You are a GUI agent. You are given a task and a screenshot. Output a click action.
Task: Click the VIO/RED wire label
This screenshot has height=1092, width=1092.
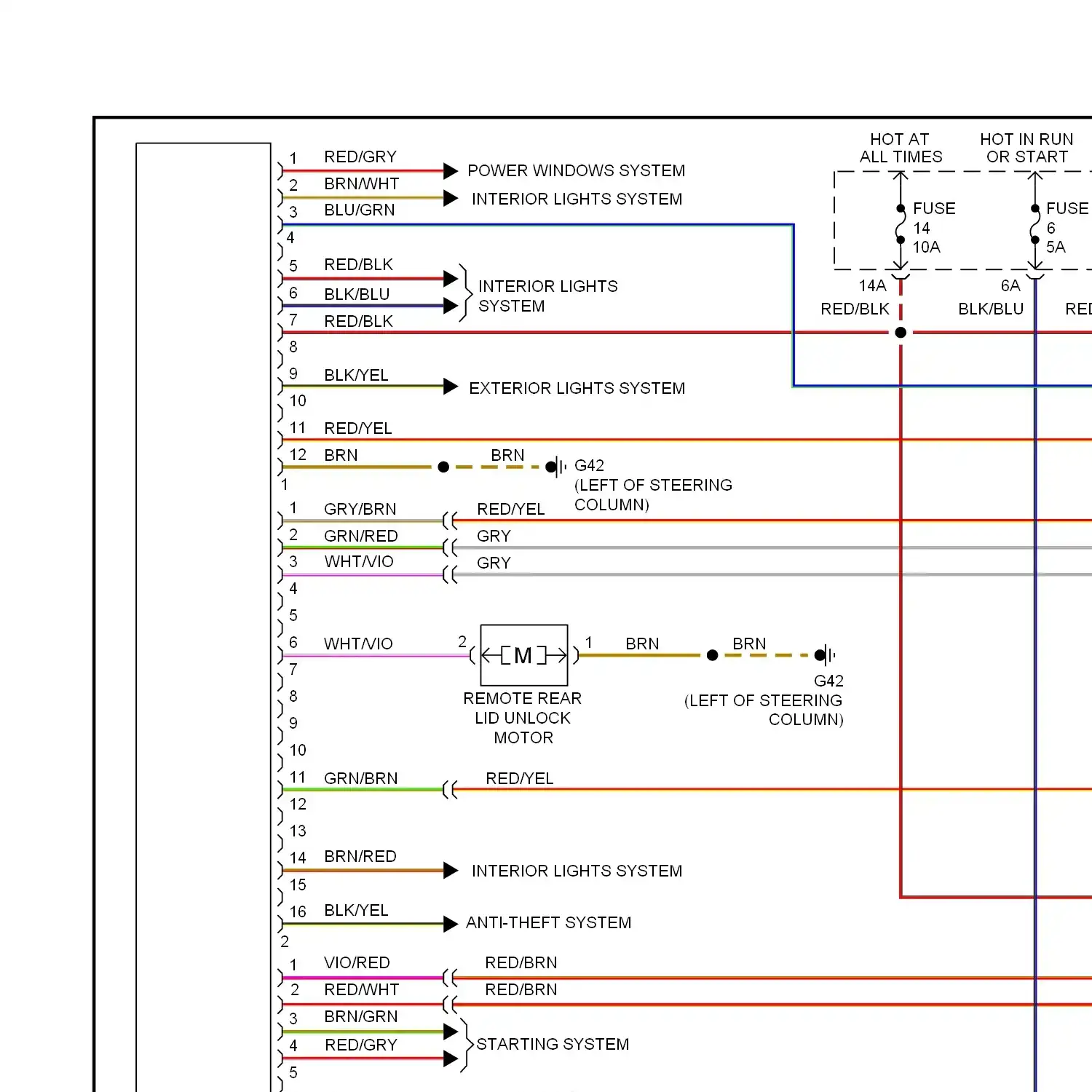click(x=357, y=962)
